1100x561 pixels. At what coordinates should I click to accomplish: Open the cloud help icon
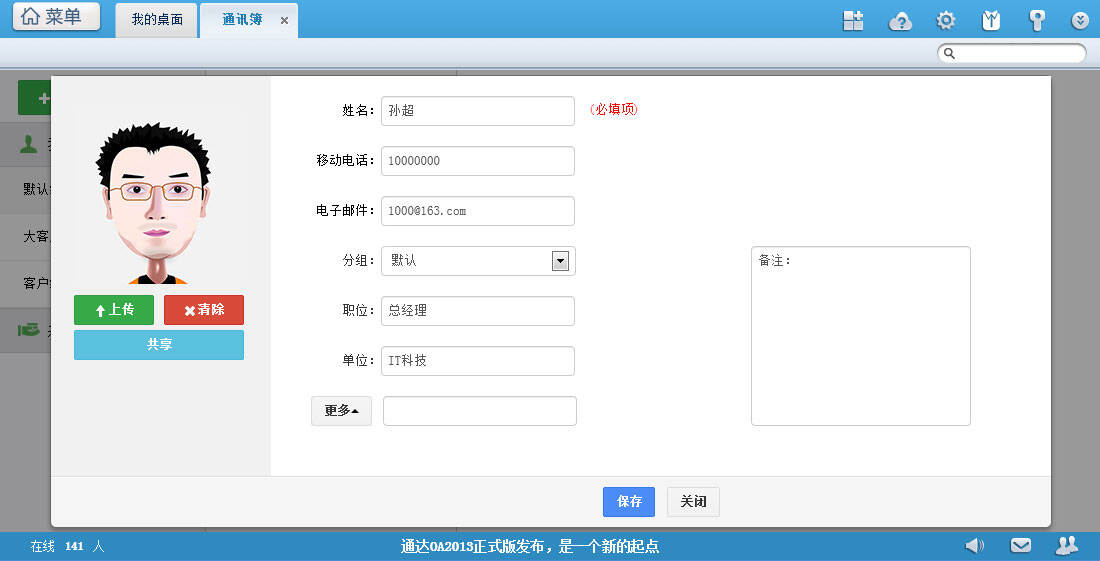tap(900, 21)
